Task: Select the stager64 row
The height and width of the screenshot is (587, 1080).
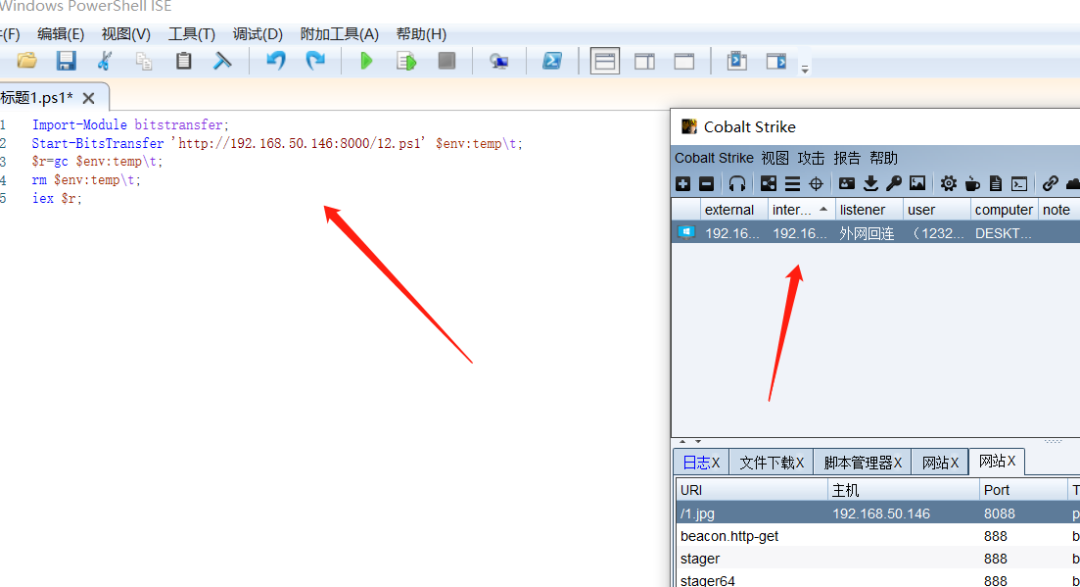Action: coord(878,580)
